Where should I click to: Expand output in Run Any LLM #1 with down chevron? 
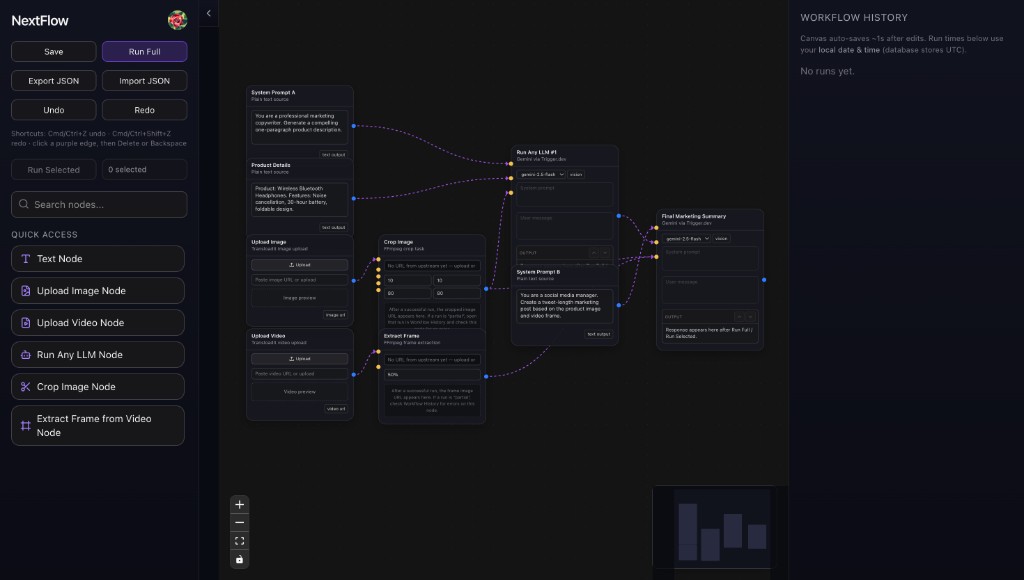605,253
